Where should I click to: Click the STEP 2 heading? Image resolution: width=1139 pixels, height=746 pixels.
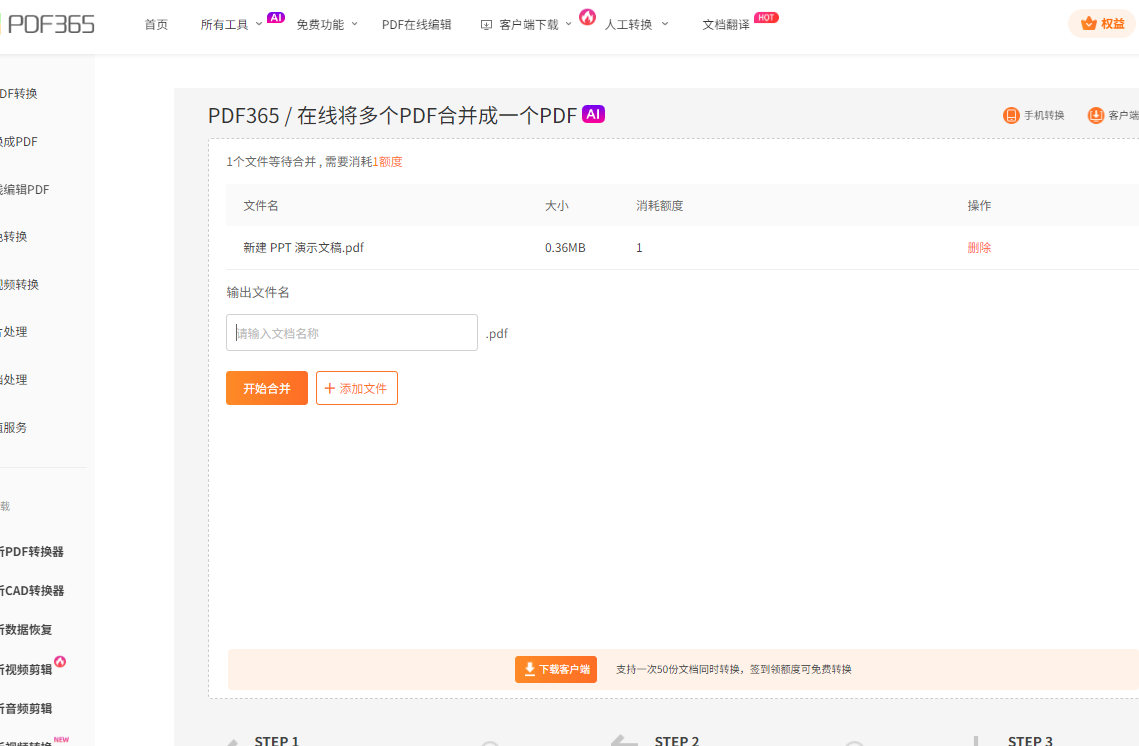click(x=676, y=740)
